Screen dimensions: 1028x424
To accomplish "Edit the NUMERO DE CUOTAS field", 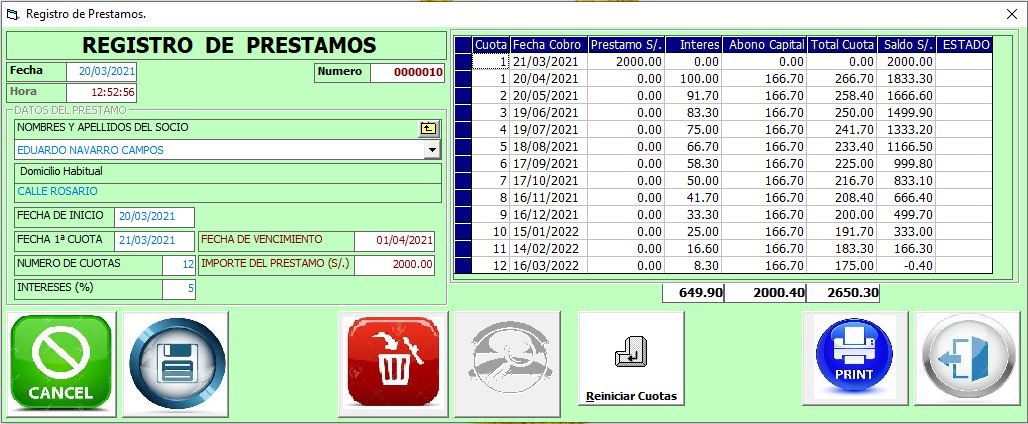I will 179,265.
